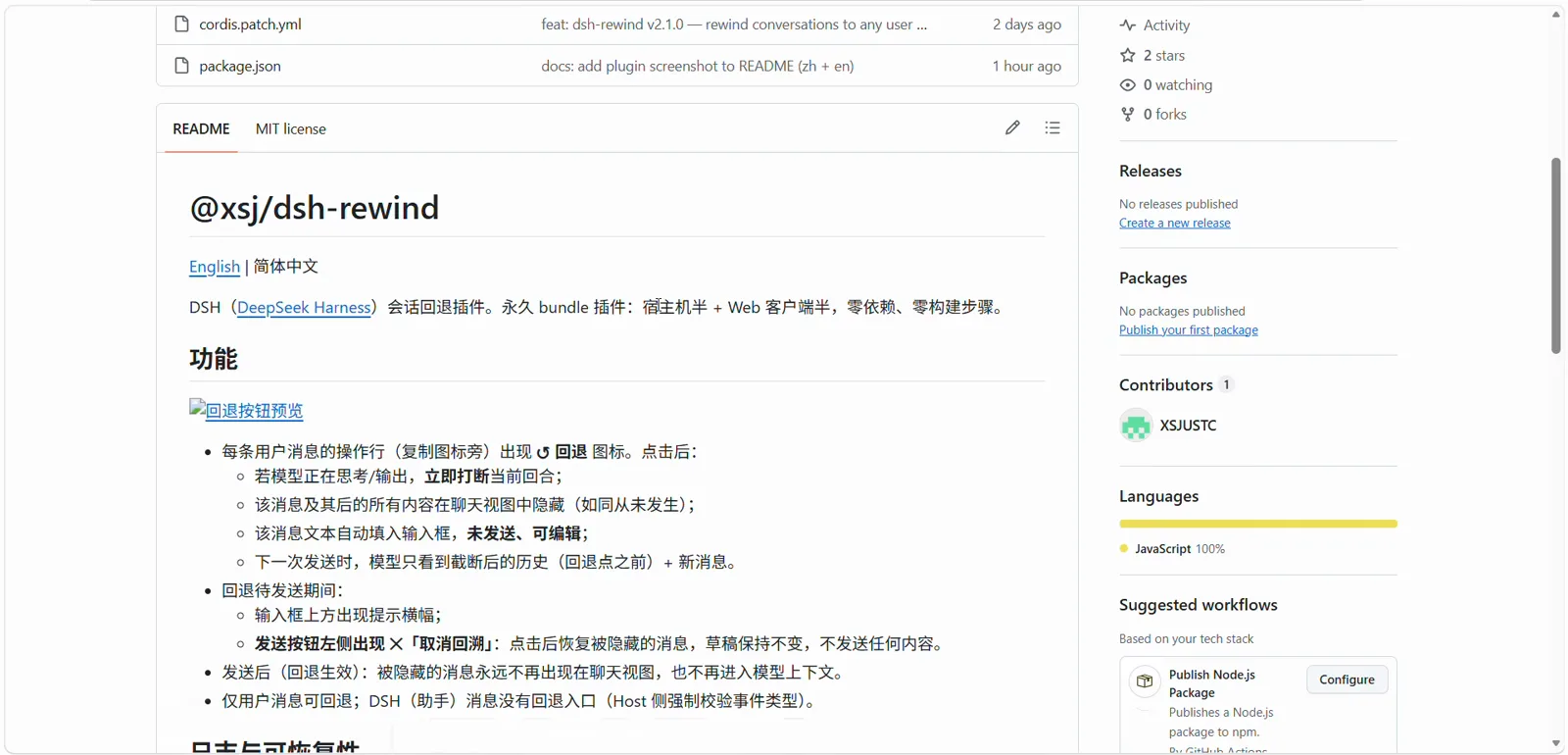The width and height of the screenshot is (1568, 755).
Task: Click the '2 days ago' timestamp
Action: (1027, 25)
